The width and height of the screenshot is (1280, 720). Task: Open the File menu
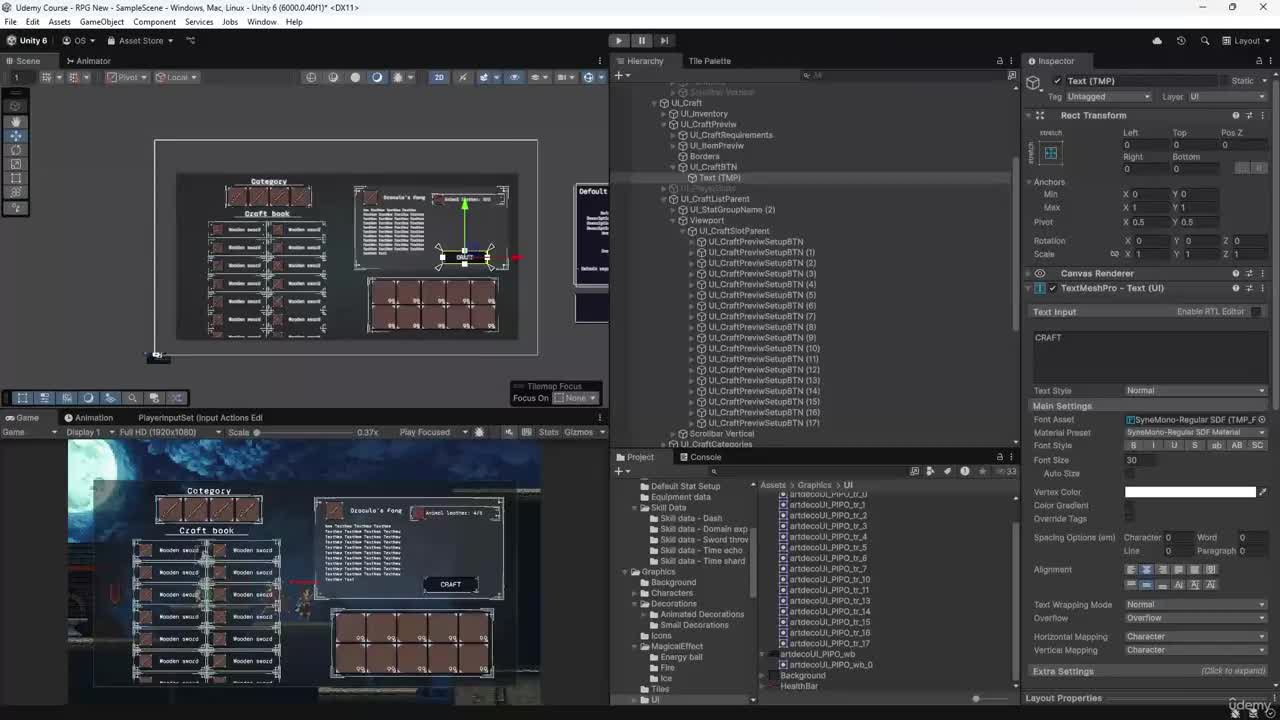[x=10, y=22]
